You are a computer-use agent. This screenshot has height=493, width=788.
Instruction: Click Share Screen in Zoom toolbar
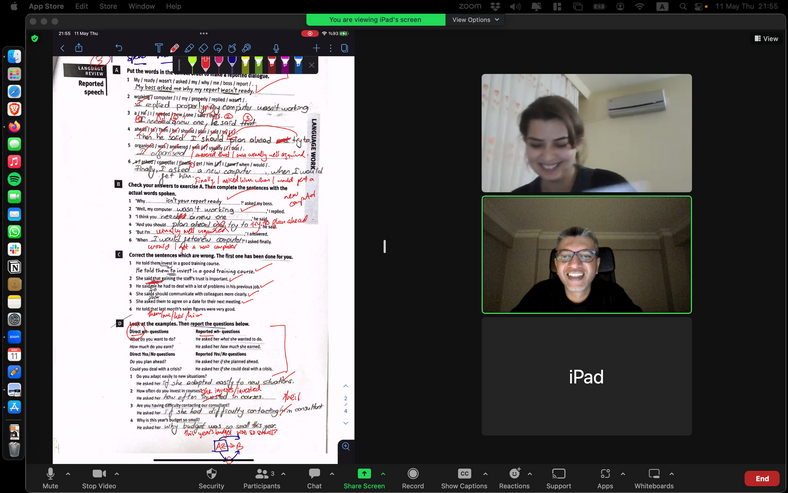tap(364, 478)
